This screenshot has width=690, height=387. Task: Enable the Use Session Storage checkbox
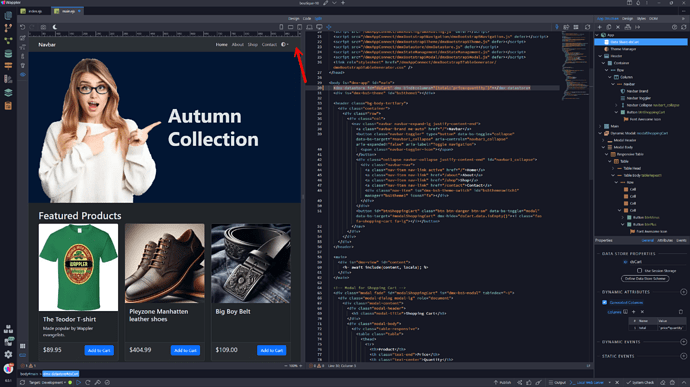tap(639, 270)
